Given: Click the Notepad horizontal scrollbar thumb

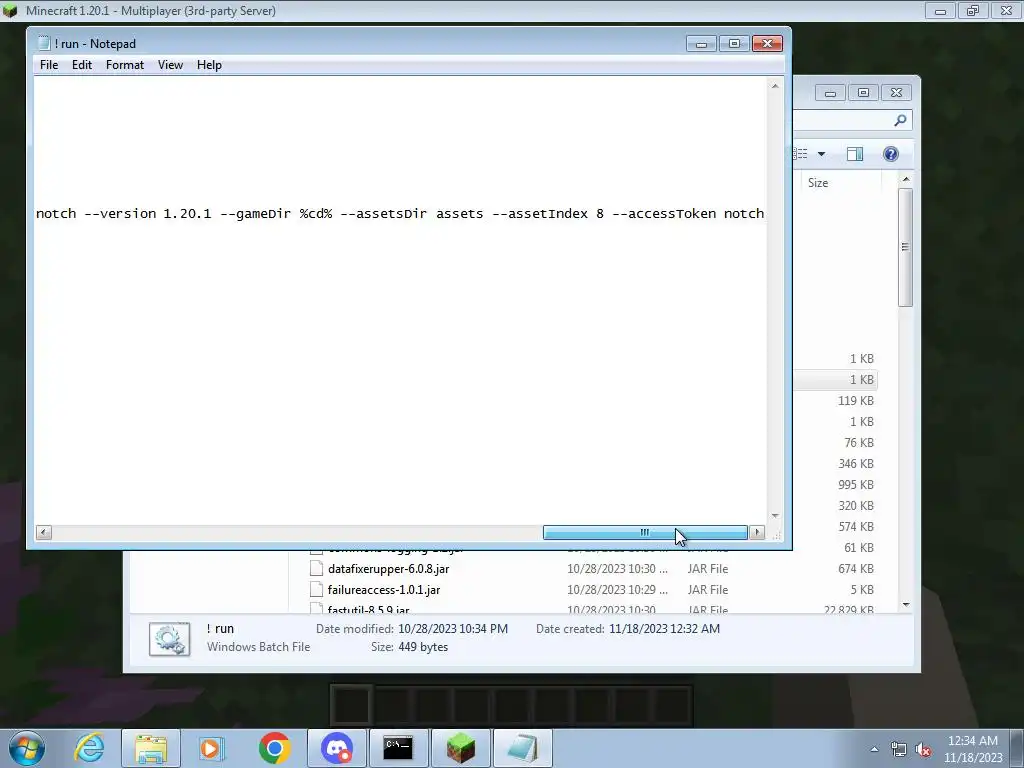Looking at the screenshot, I should [645, 532].
